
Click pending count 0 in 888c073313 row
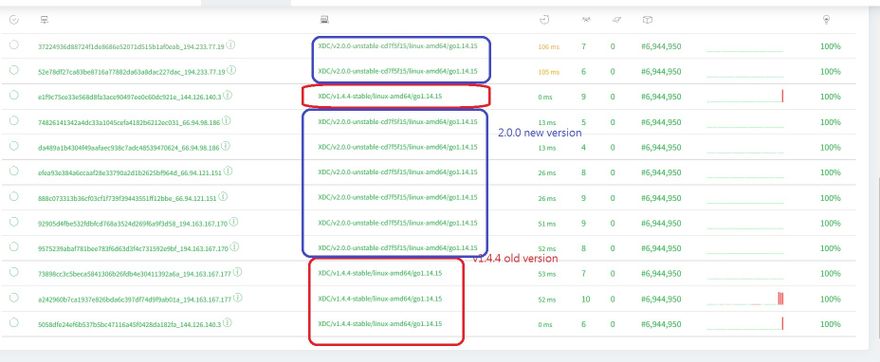[613, 198]
